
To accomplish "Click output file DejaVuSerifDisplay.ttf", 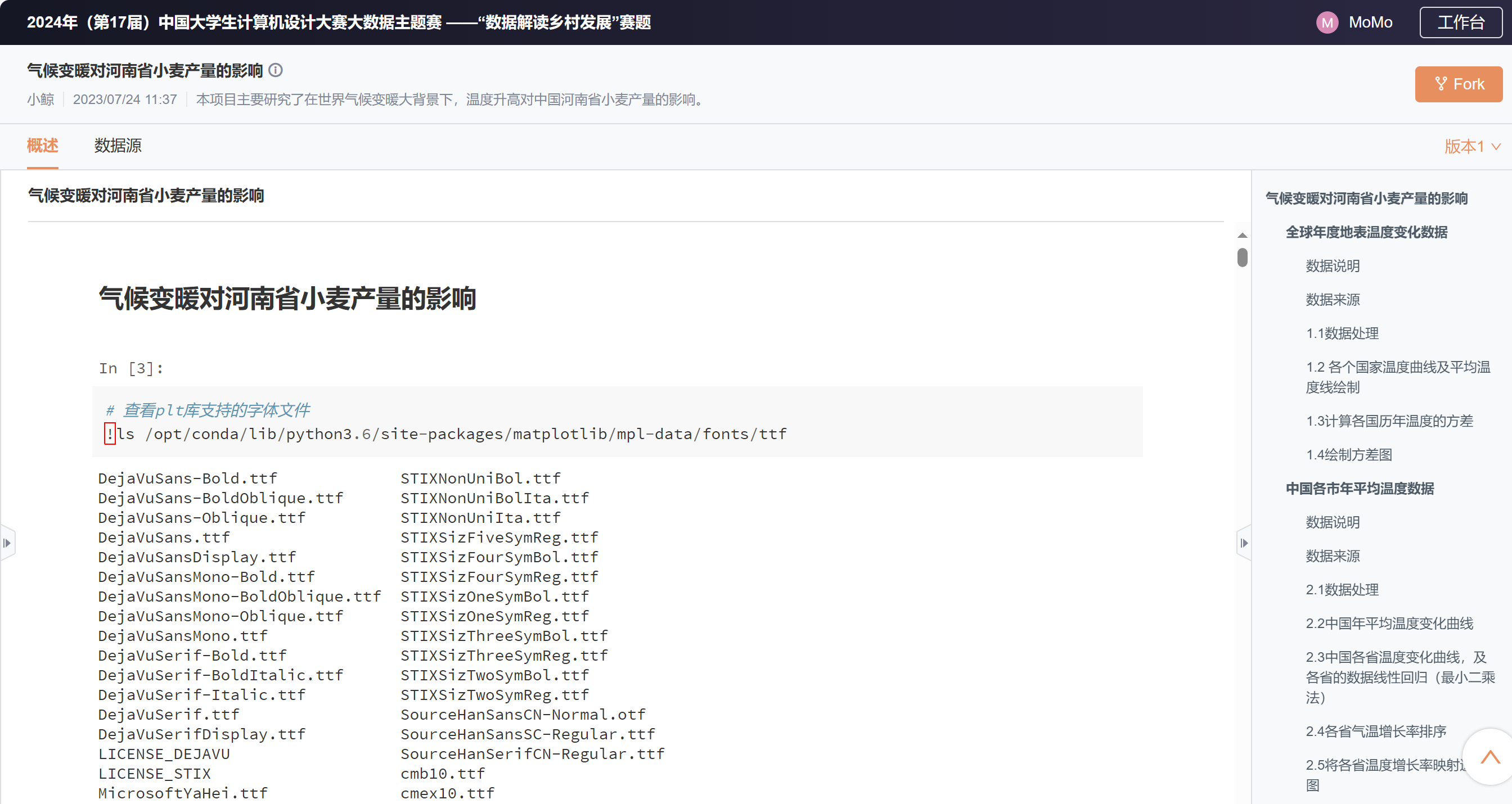I will coord(202,734).
